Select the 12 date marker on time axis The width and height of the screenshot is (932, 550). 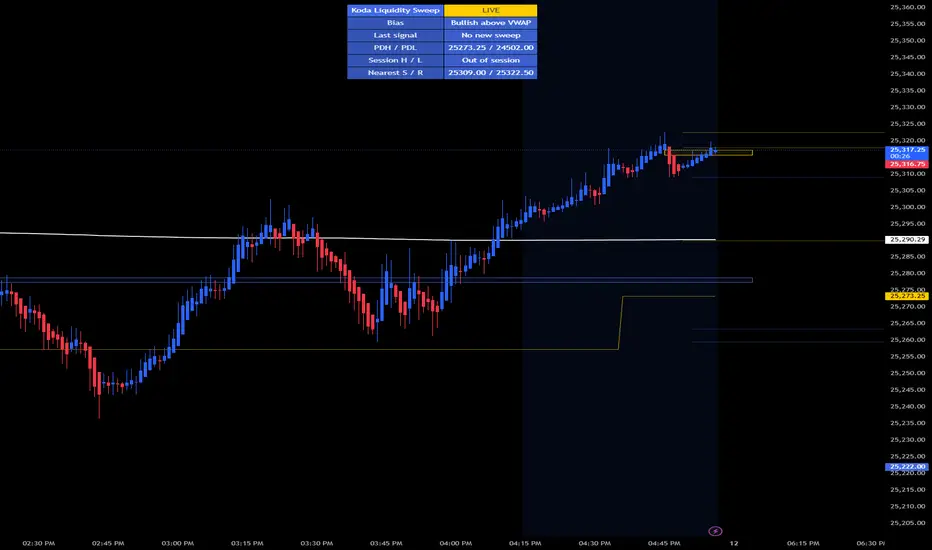[734, 543]
